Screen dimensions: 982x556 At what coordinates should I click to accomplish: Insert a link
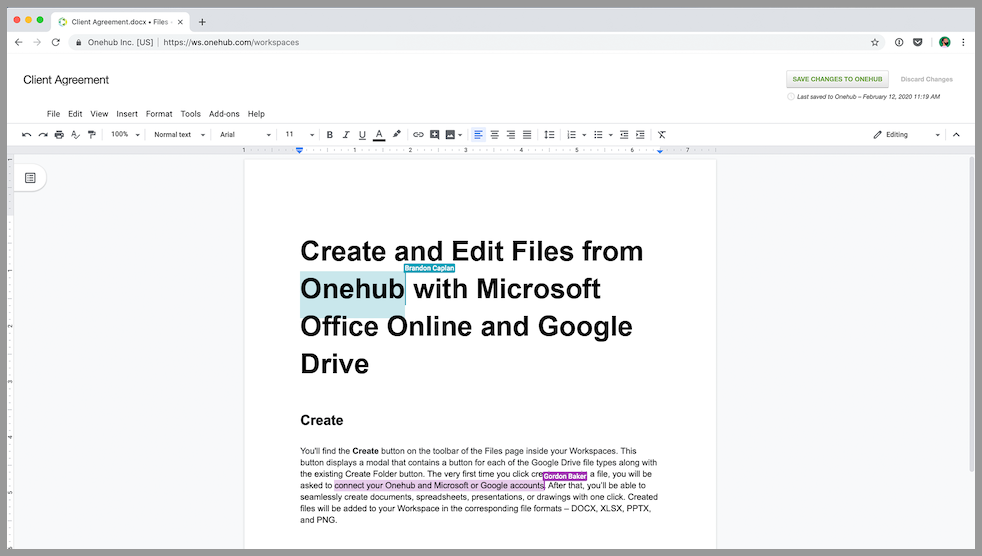[418, 135]
